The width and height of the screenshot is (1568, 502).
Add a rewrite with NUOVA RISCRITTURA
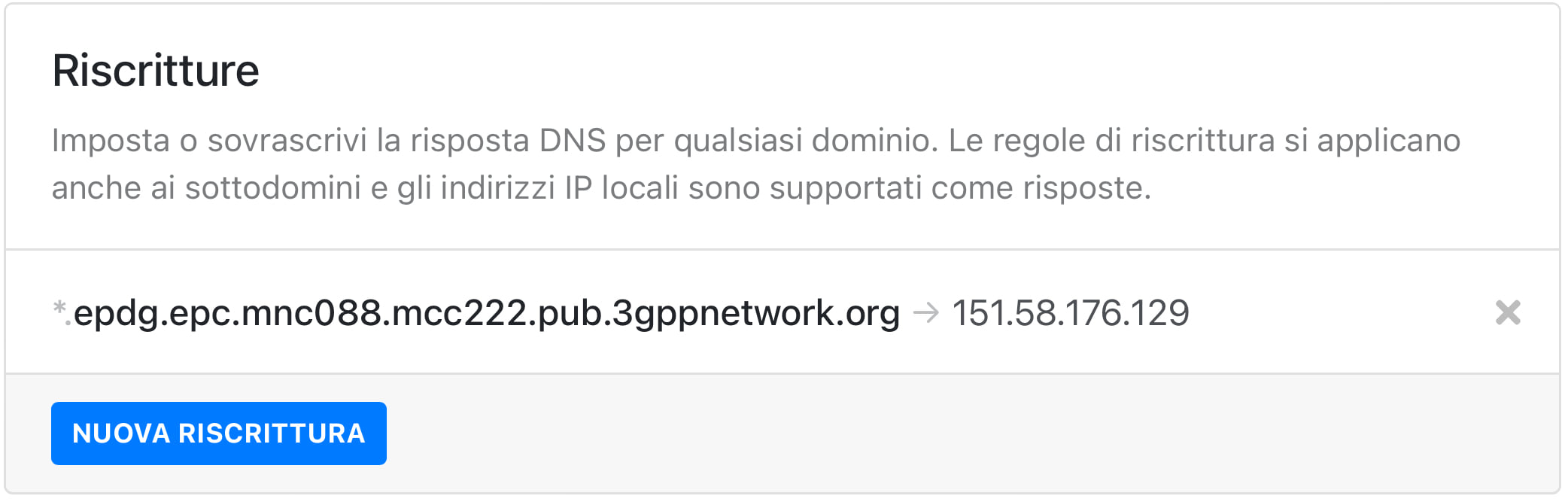click(x=219, y=434)
